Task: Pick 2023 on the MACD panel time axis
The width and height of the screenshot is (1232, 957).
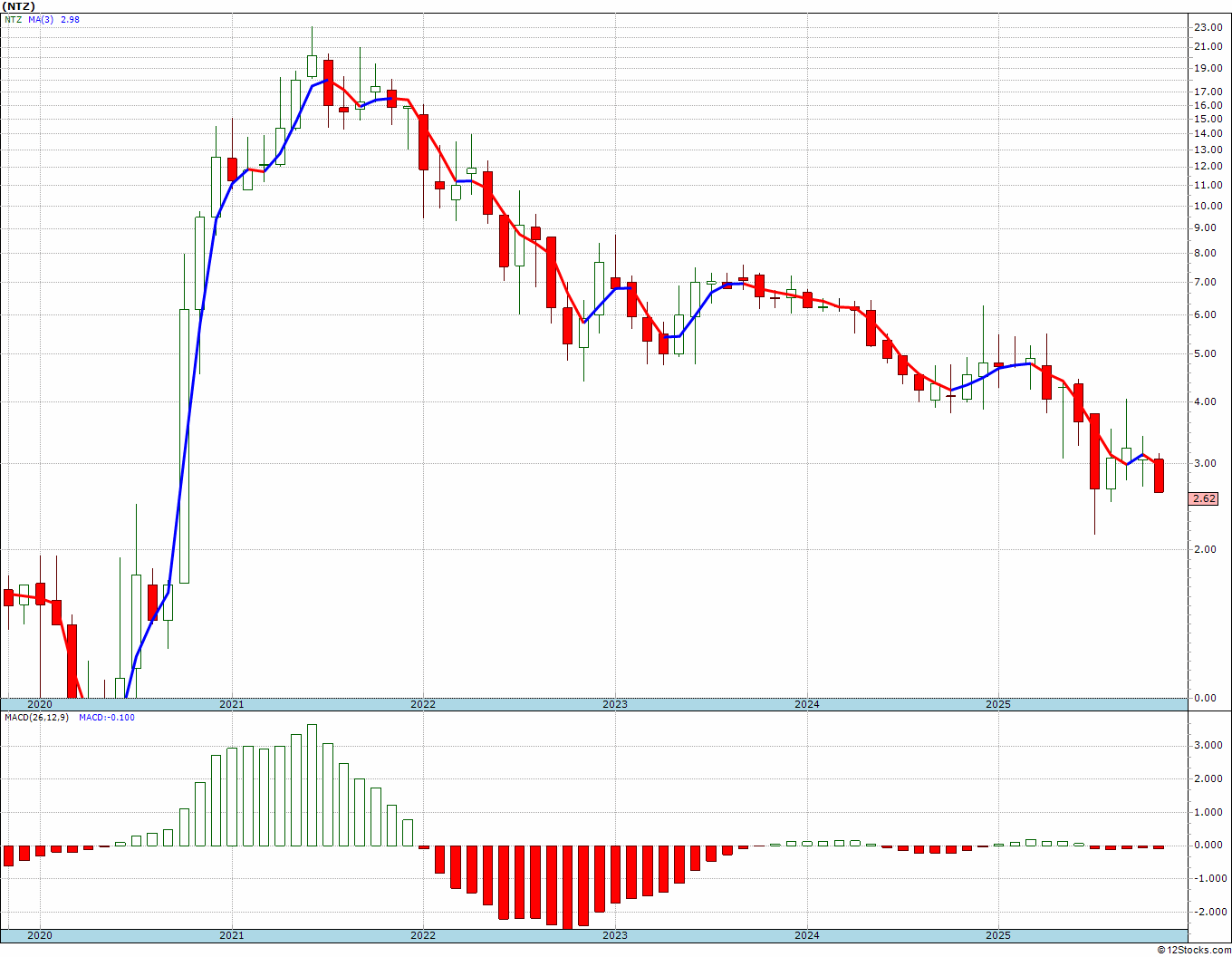Action: click(x=615, y=935)
